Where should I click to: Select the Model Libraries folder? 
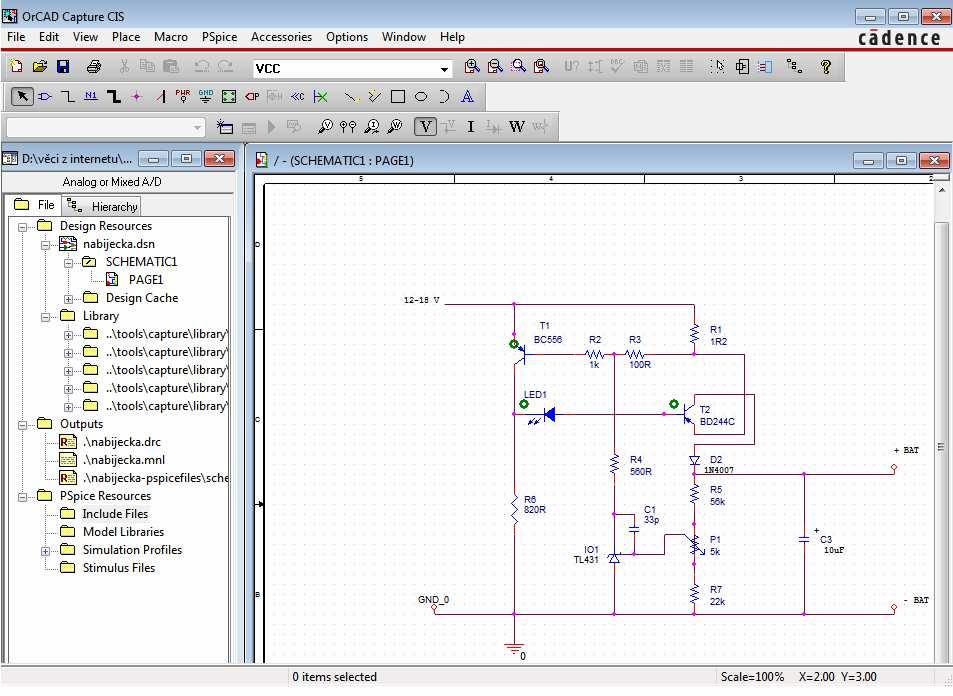tap(123, 532)
